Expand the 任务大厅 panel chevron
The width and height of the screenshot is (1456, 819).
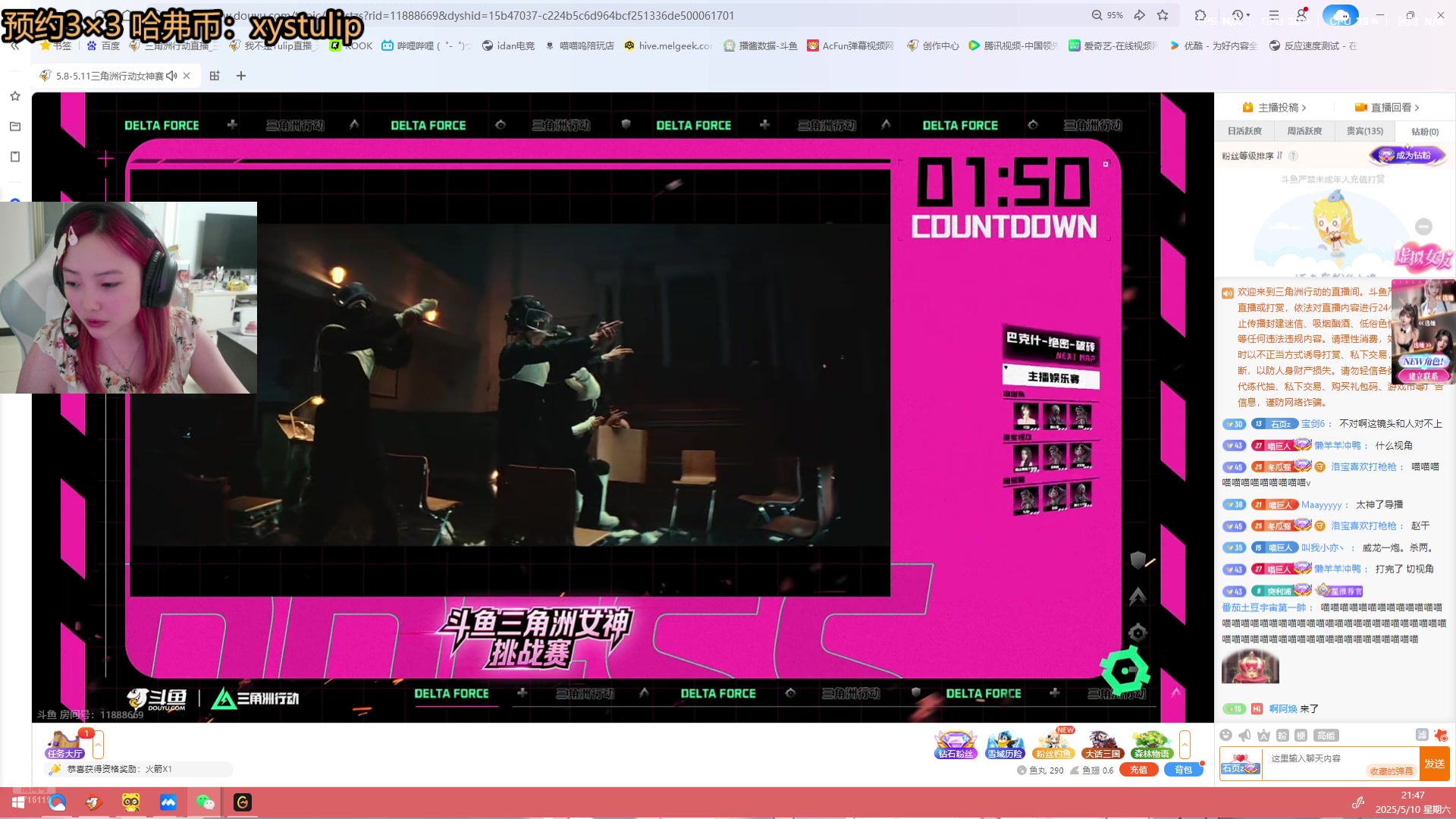click(x=98, y=745)
